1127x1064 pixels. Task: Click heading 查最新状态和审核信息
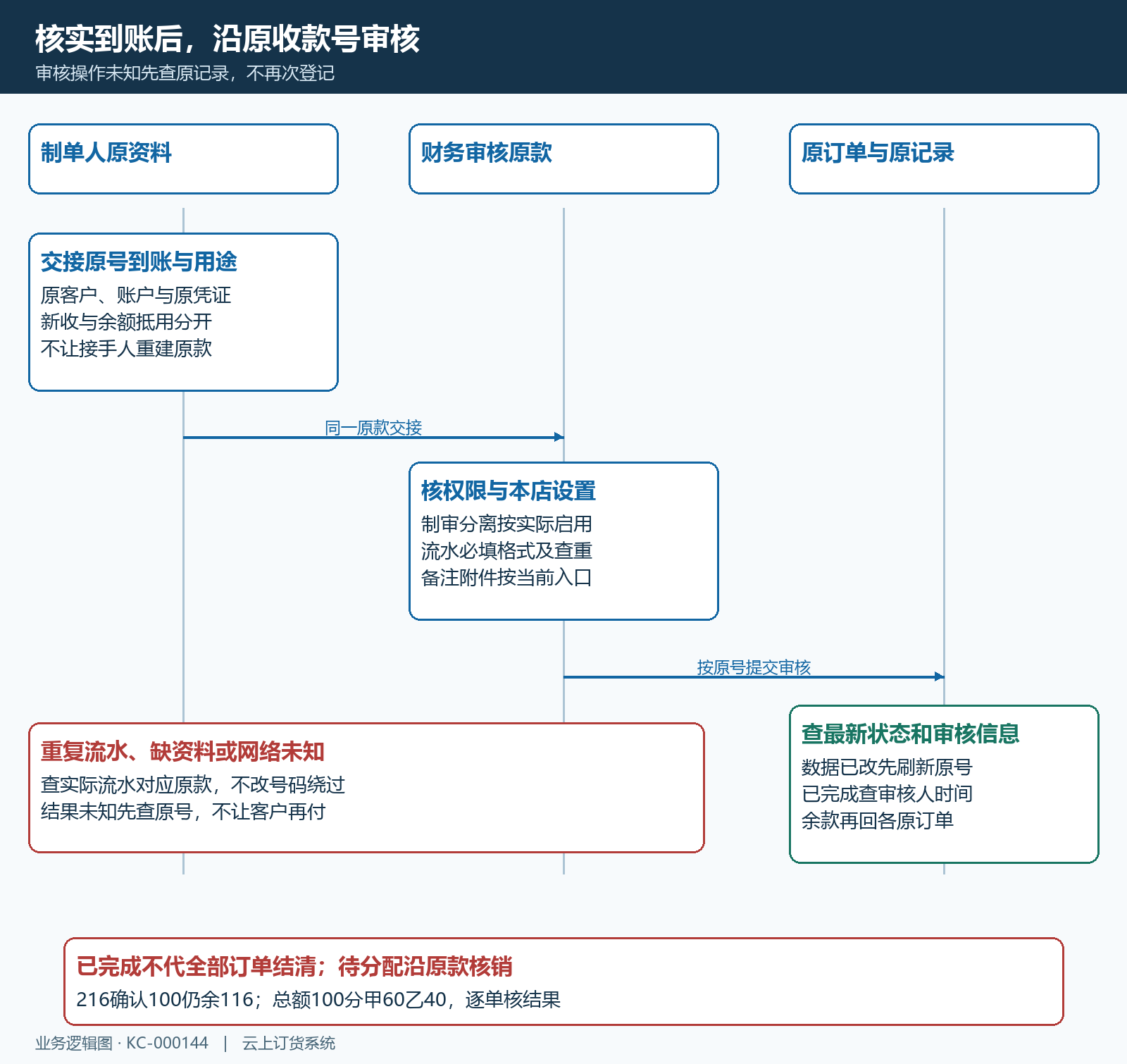click(910, 734)
